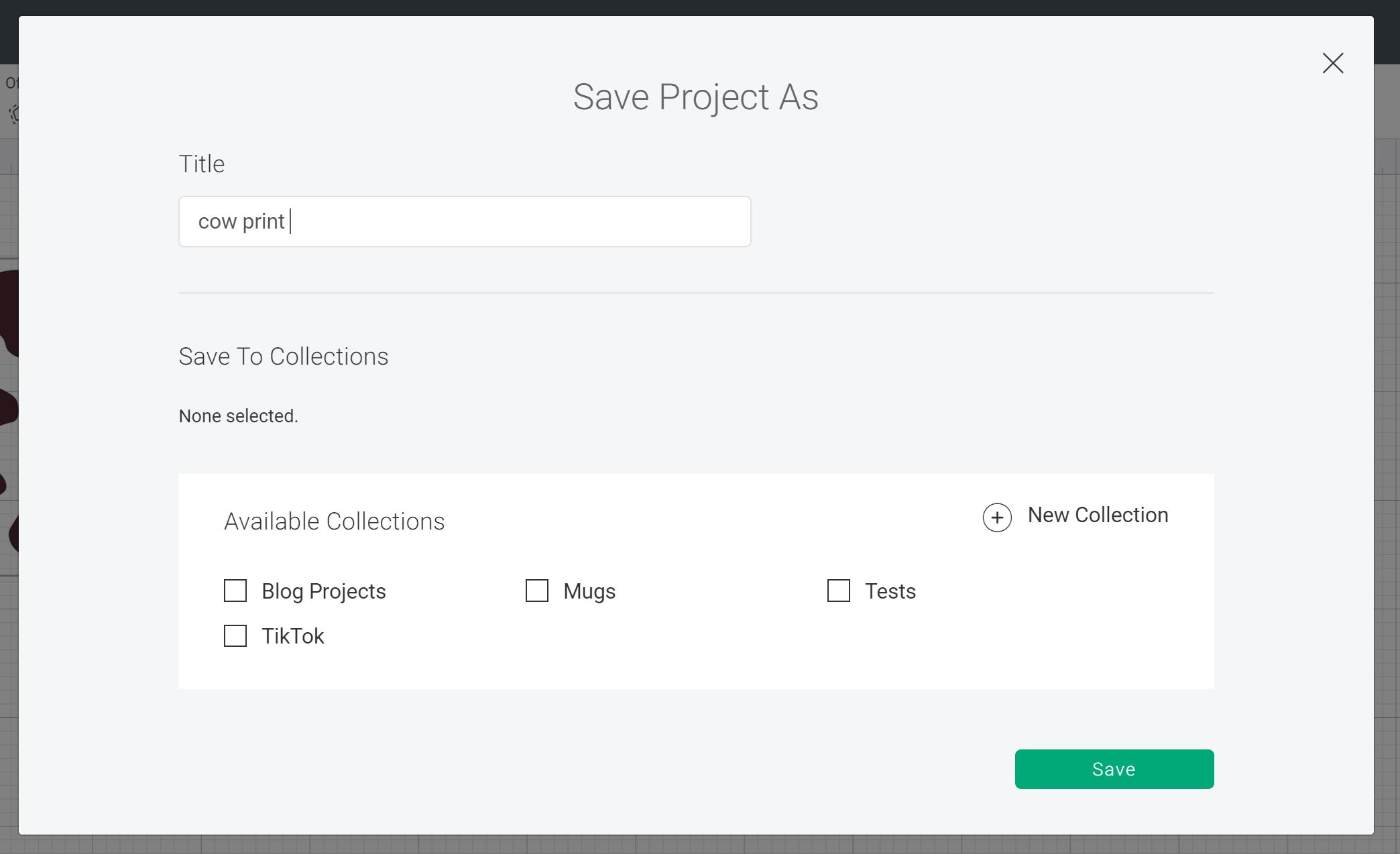This screenshot has width=1400, height=854.
Task: Save the project with the green Save button
Action: coord(1114,769)
